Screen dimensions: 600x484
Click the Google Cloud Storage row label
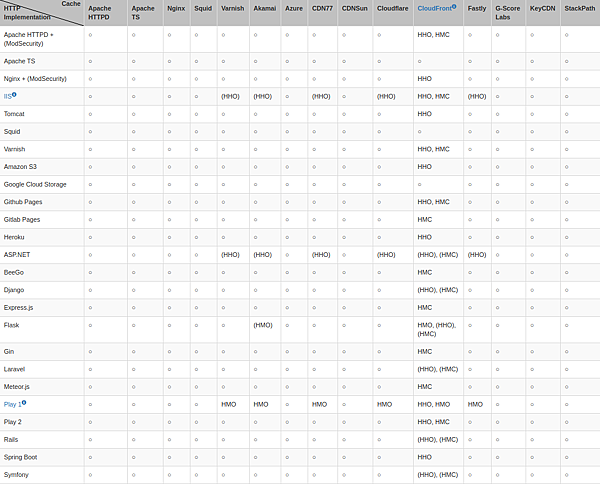[x=35, y=184]
